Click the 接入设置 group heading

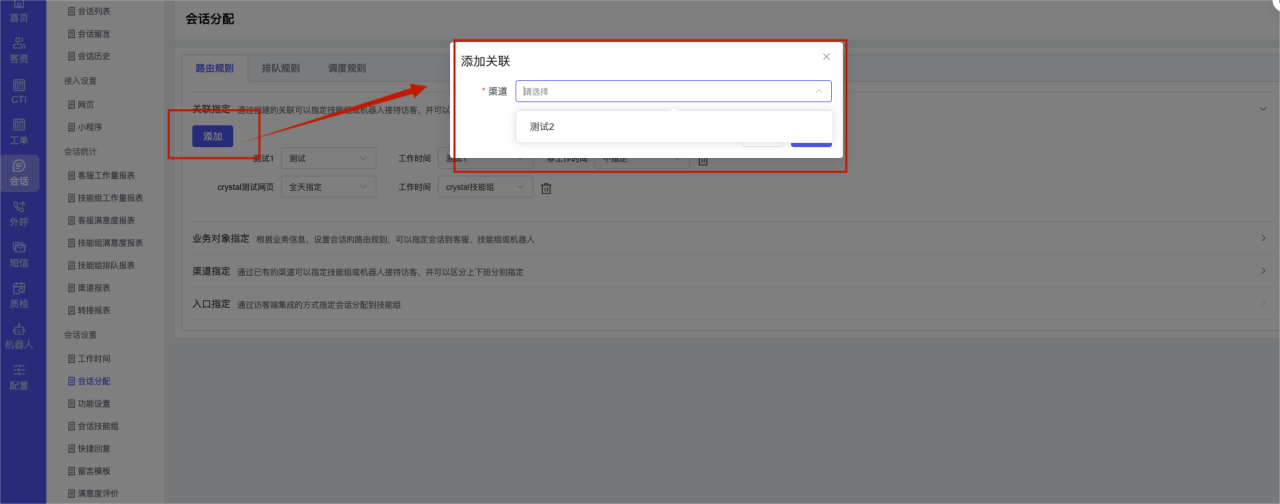[80, 80]
